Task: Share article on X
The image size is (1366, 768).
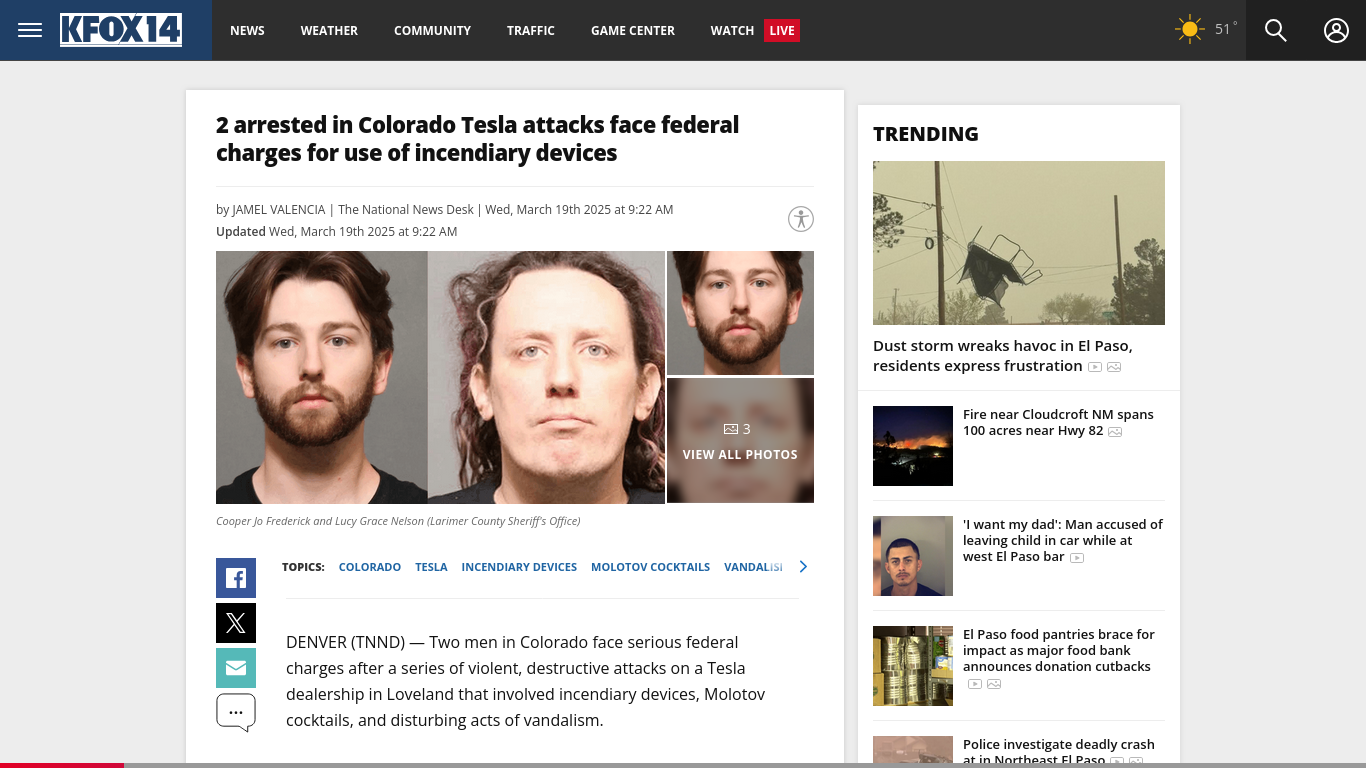Action: pyautogui.click(x=236, y=623)
